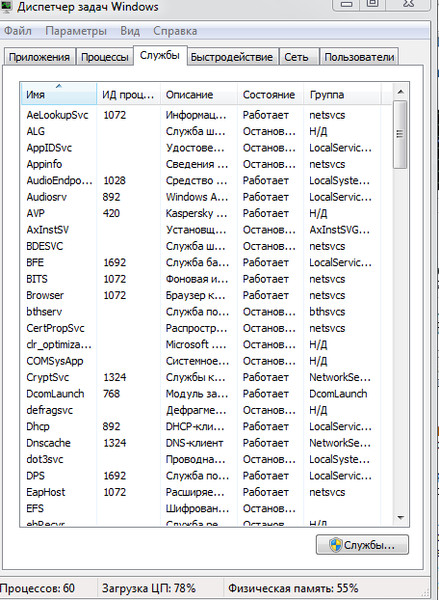Click the Windows A... description cell

tap(197, 197)
